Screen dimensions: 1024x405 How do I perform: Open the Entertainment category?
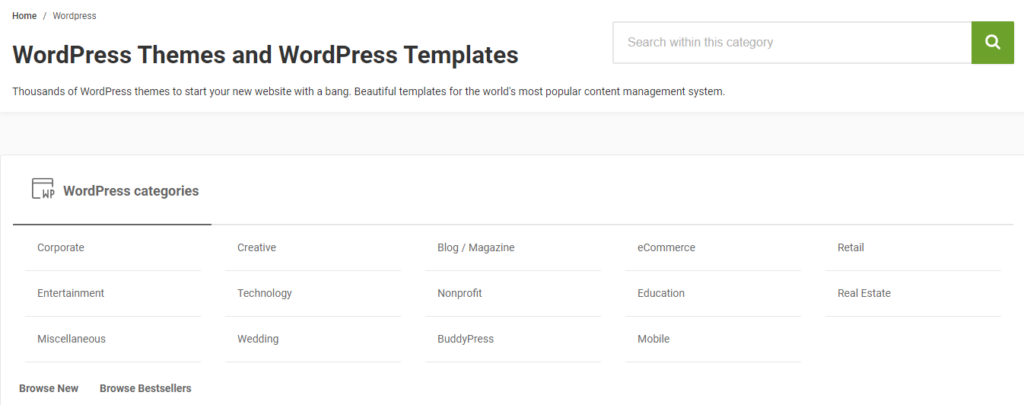tap(71, 293)
